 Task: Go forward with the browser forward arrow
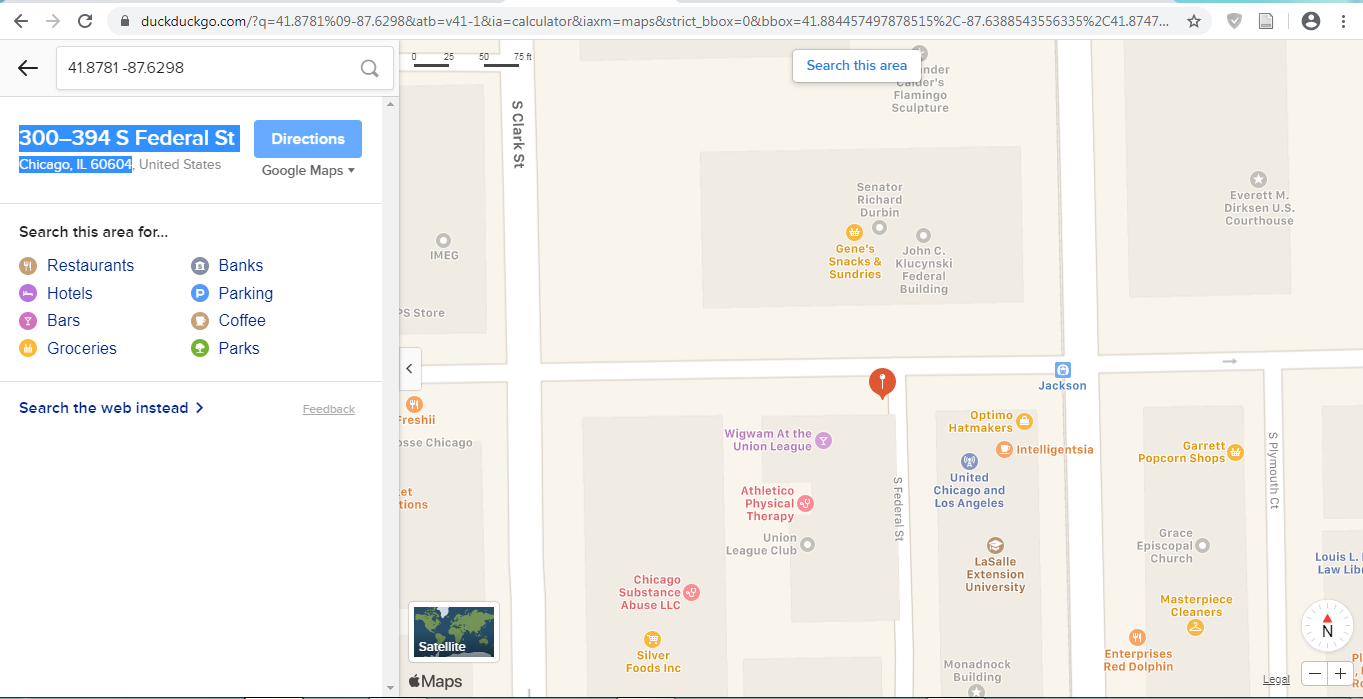(x=53, y=21)
